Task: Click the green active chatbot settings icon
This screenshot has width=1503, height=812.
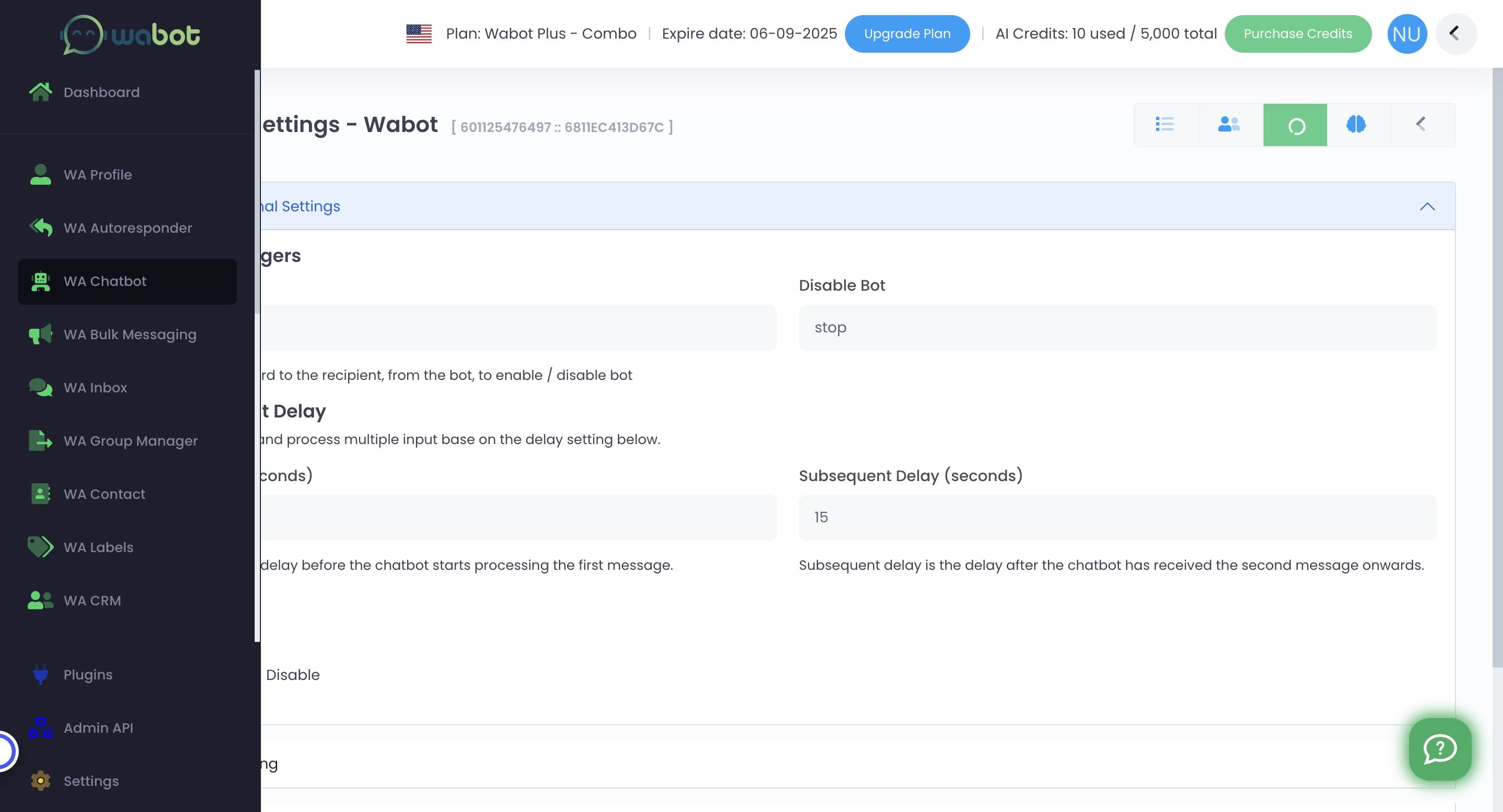Action: point(1295,124)
